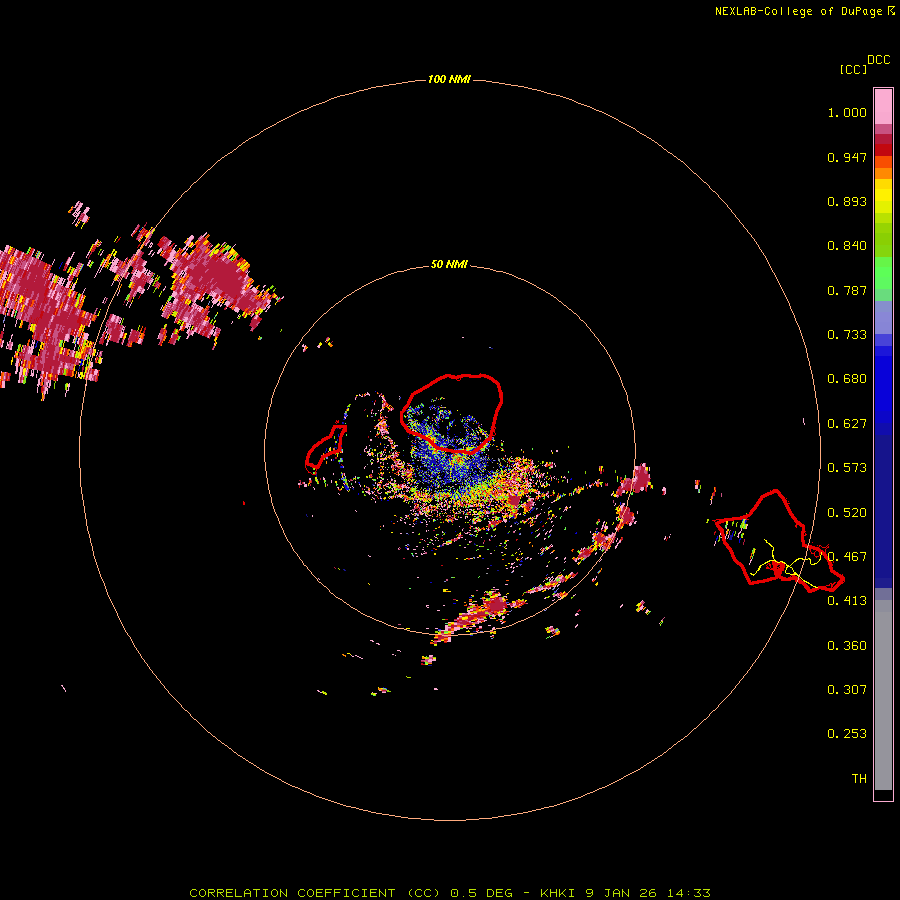The height and width of the screenshot is (900, 900).
Task: Click the 0.947 color scale value
Action: tap(847, 157)
